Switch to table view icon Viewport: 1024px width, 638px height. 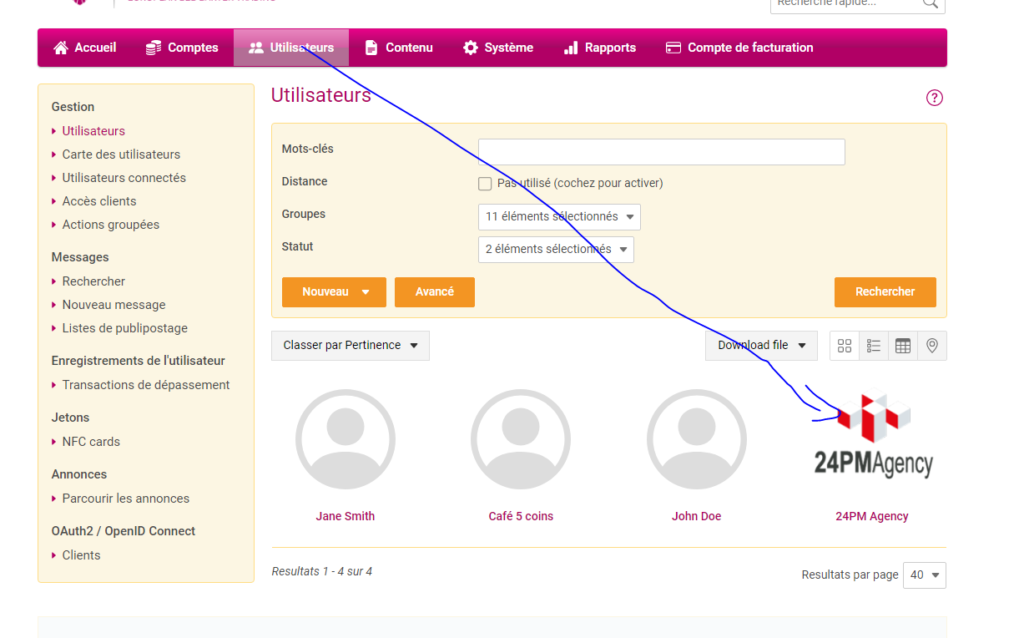(x=903, y=345)
